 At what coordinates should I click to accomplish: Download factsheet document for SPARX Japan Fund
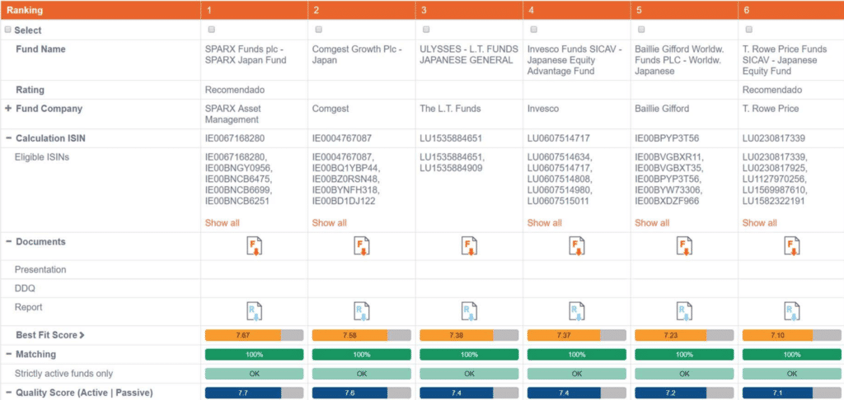tap(254, 246)
